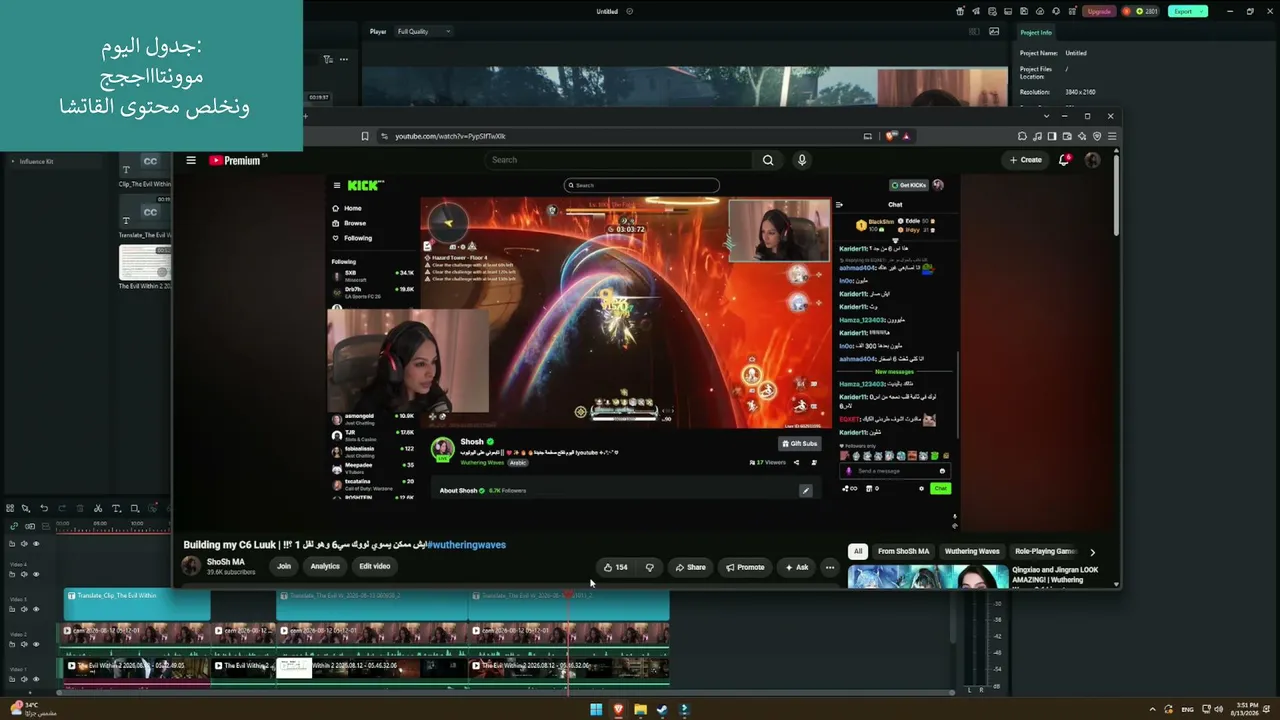The width and height of the screenshot is (1280, 720).
Task: Expand the browser tab search chevron
Action: [1046, 116]
